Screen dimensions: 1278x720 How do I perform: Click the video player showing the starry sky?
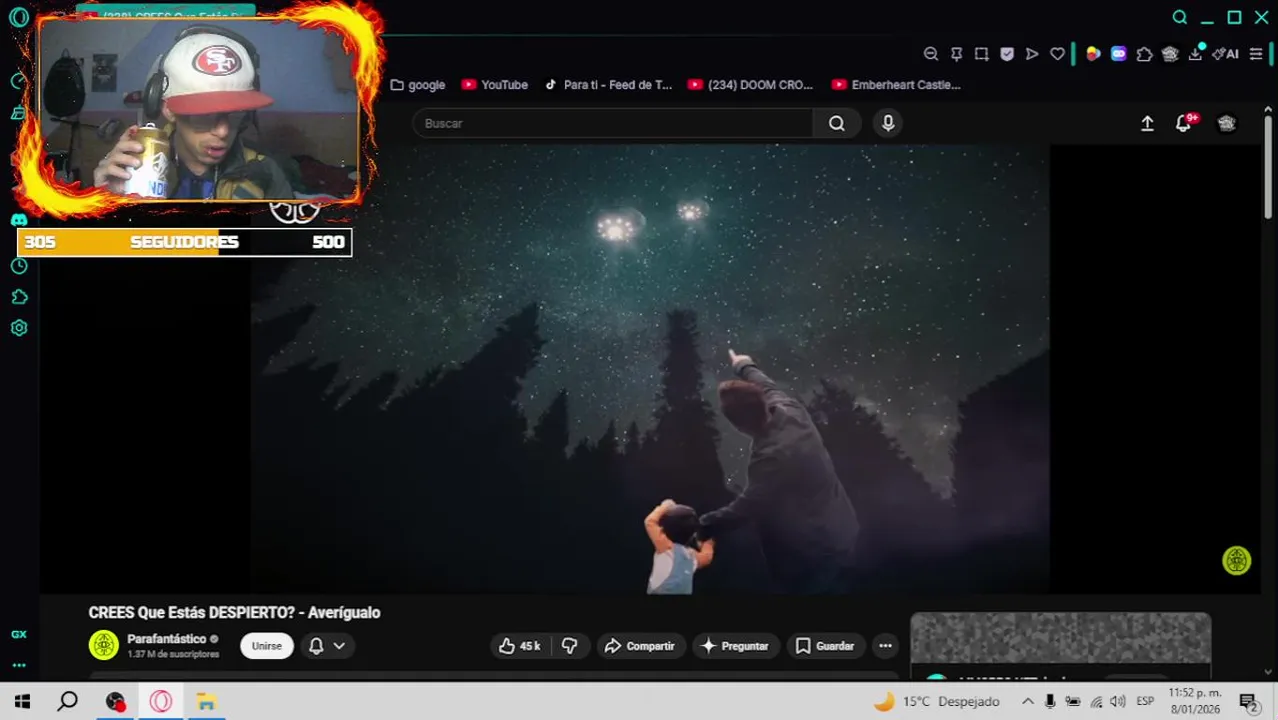click(x=650, y=369)
